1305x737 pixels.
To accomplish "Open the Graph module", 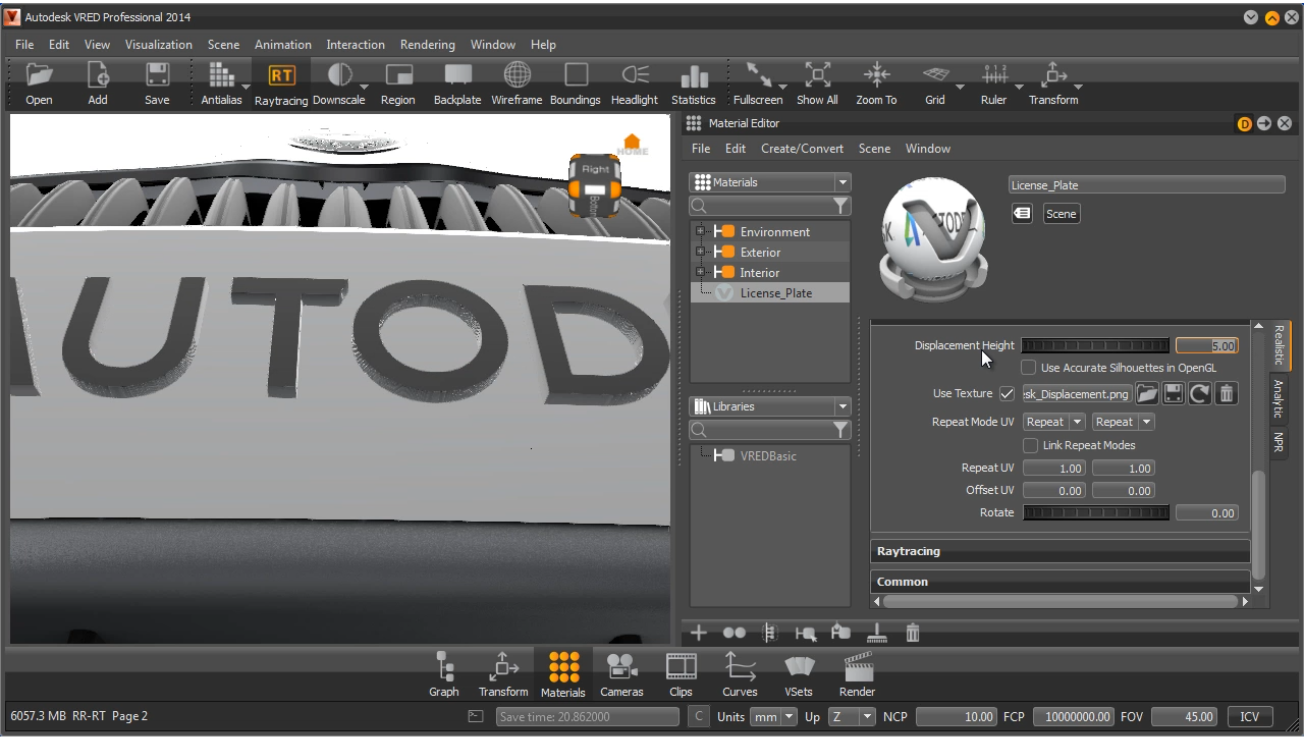I will (x=444, y=674).
